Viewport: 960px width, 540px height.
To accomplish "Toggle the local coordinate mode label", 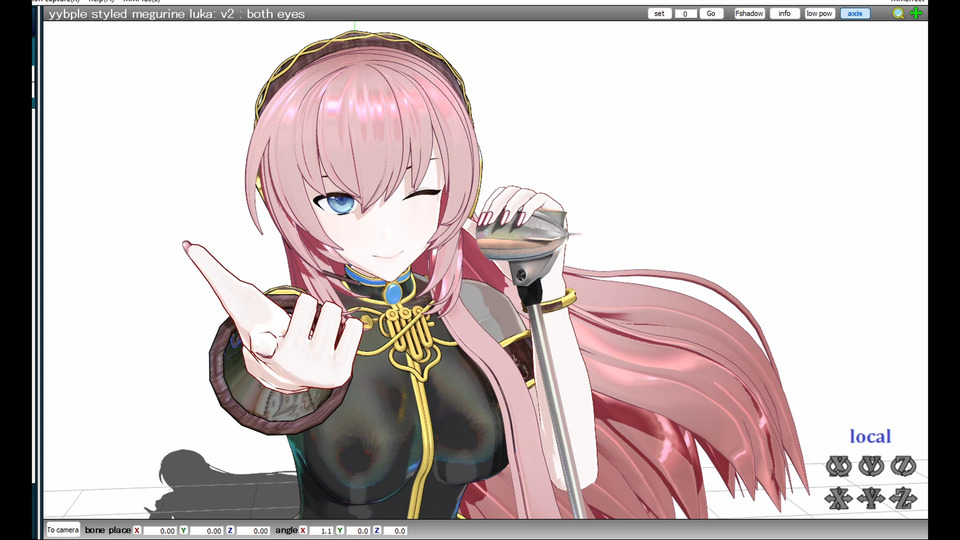I will [x=870, y=437].
